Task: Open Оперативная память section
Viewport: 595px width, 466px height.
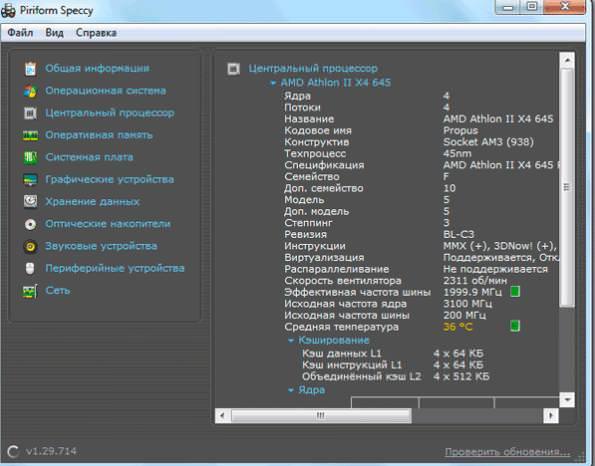Action: click(x=99, y=135)
